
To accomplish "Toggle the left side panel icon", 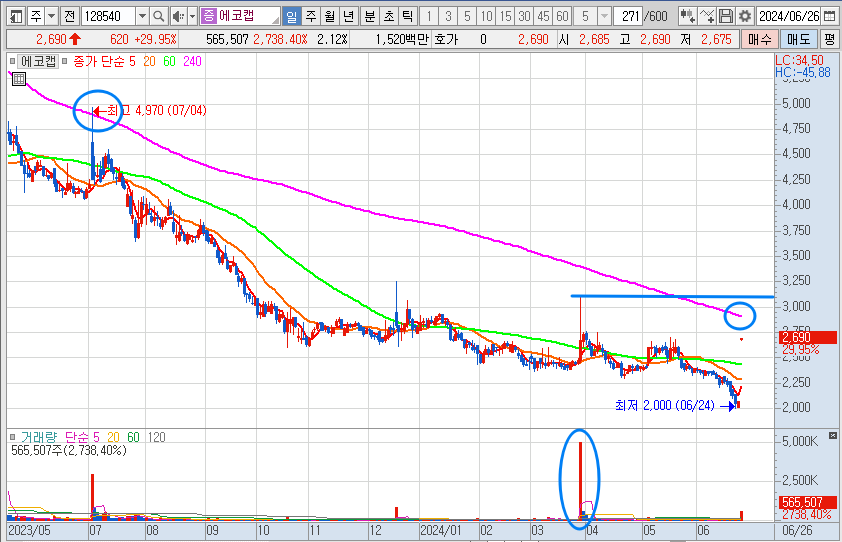I will pyautogui.click(x=17, y=16).
